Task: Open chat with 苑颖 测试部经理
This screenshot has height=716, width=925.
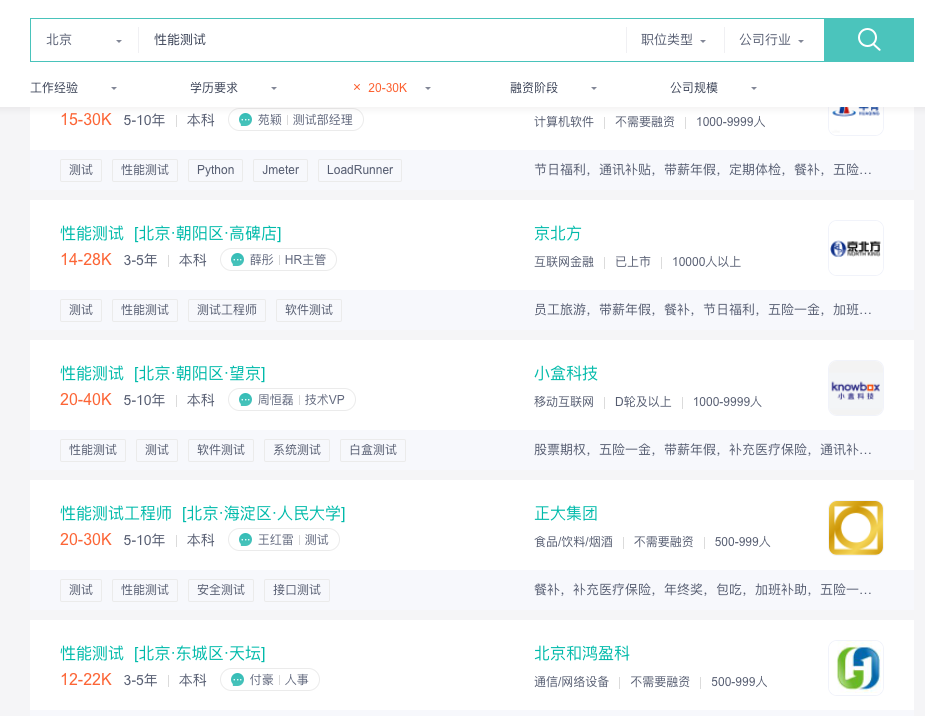Action: click(x=296, y=120)
